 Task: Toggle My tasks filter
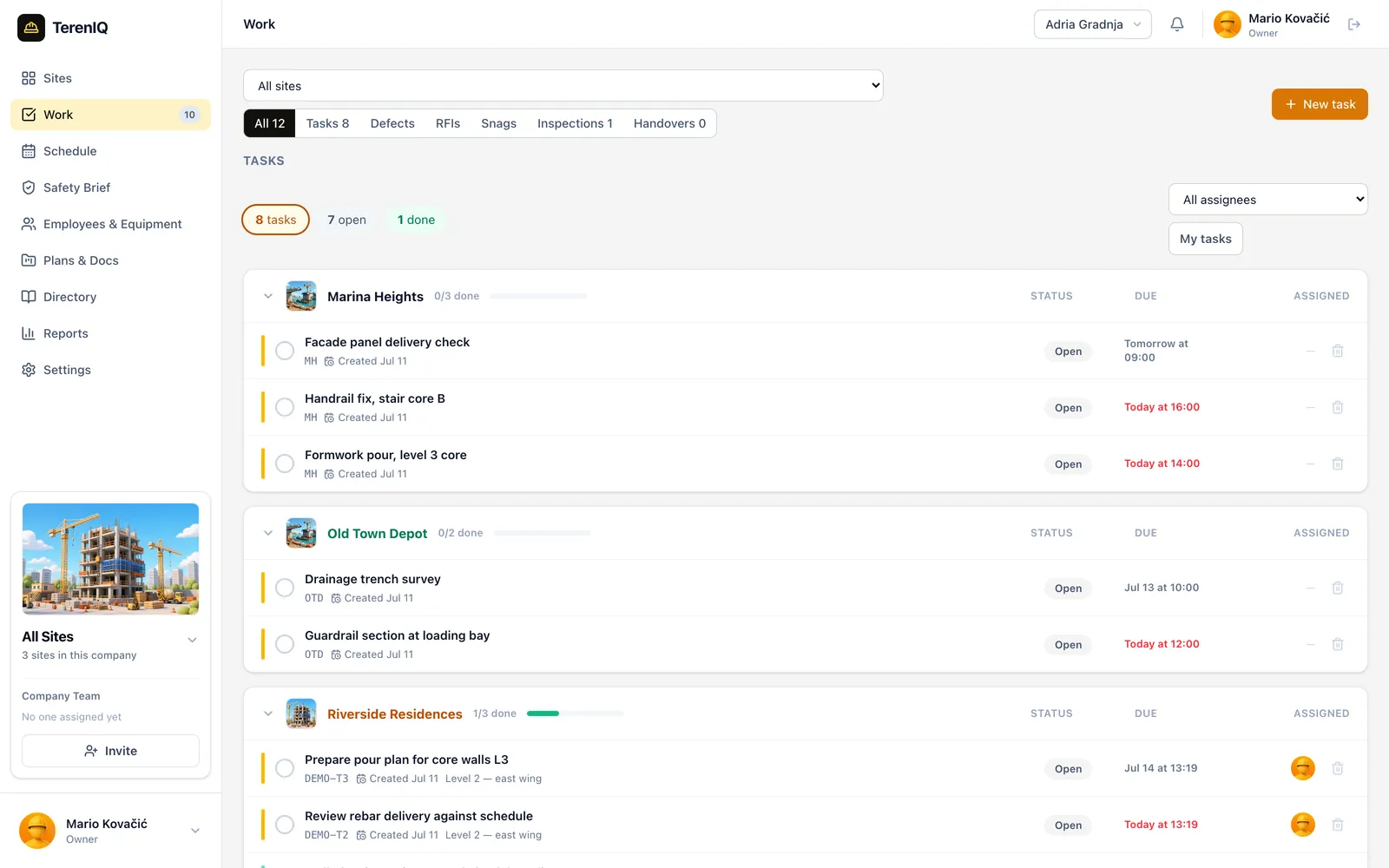1205,239
